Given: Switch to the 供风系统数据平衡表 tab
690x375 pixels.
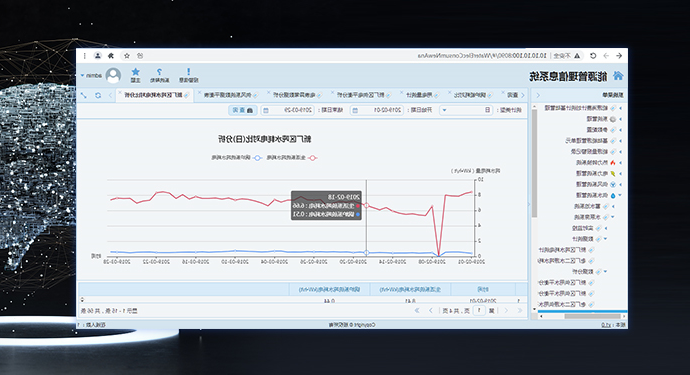Looking at the screenshot, I should 231,95.
